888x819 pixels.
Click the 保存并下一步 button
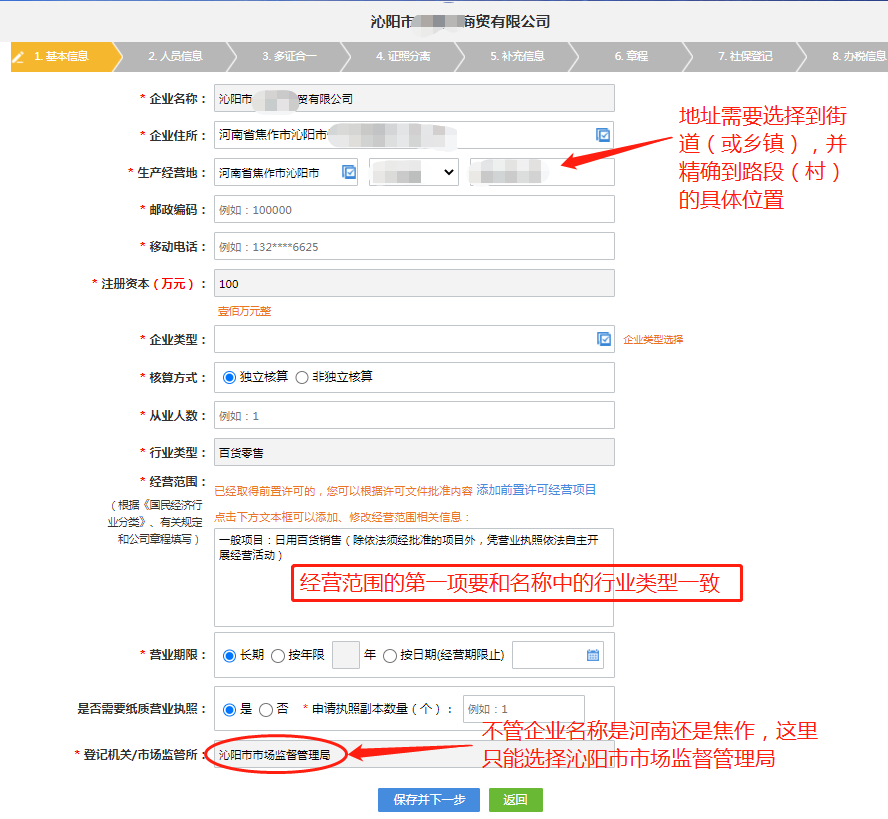coord(428,799)
